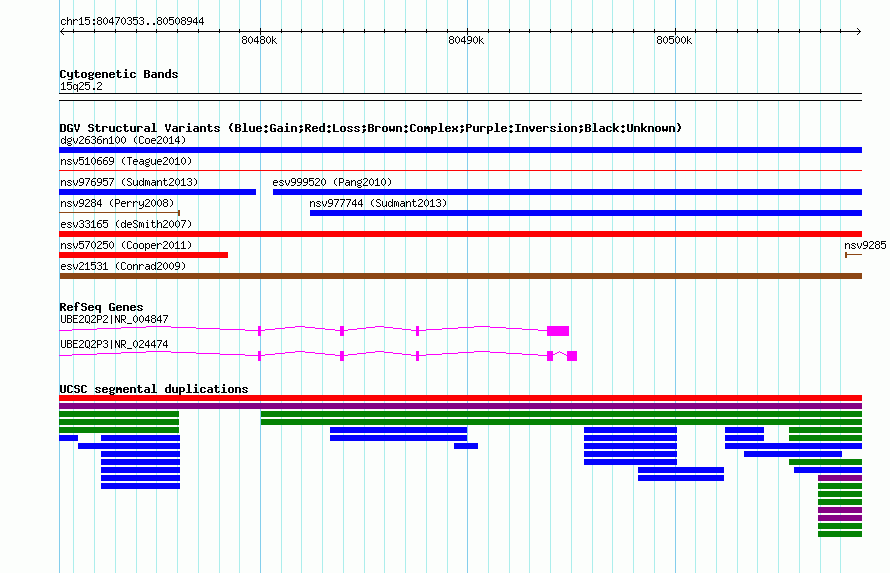Click the nsv9285 variant marker
Screen dimensions: 890x573
(x=854, y=255)
